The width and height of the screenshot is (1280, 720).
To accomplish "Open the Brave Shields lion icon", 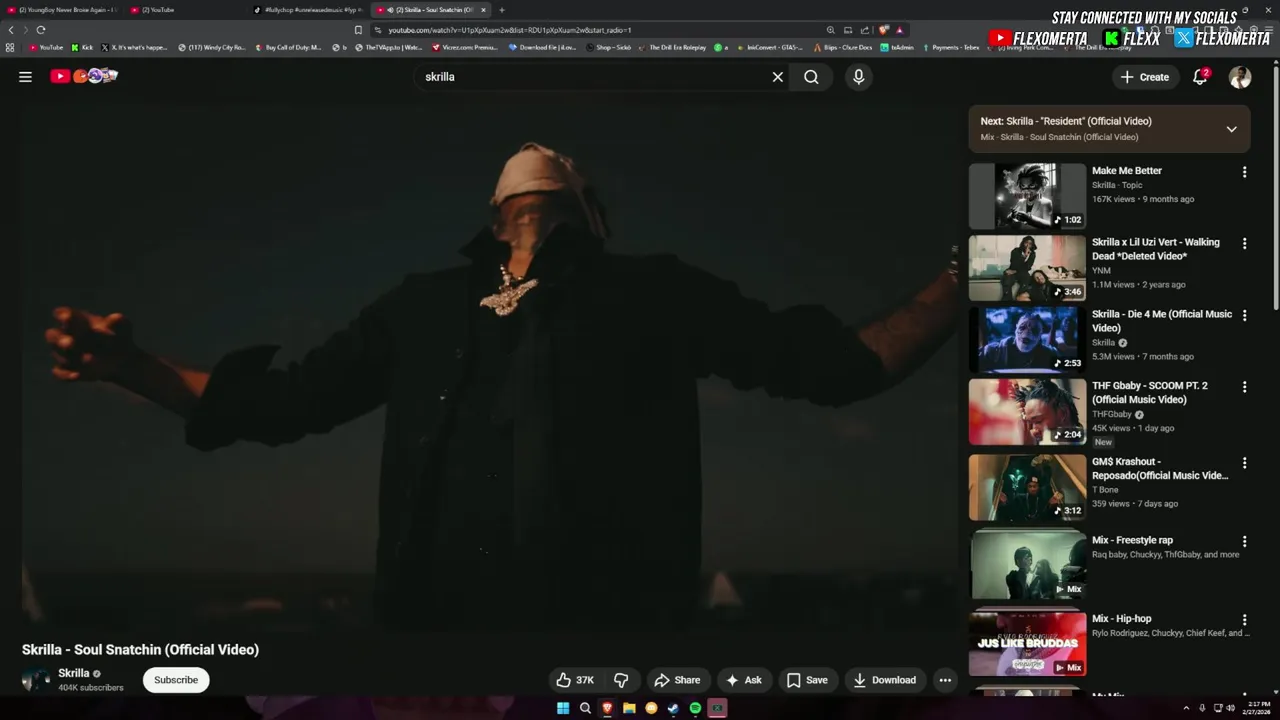I will tap(883, 30).
